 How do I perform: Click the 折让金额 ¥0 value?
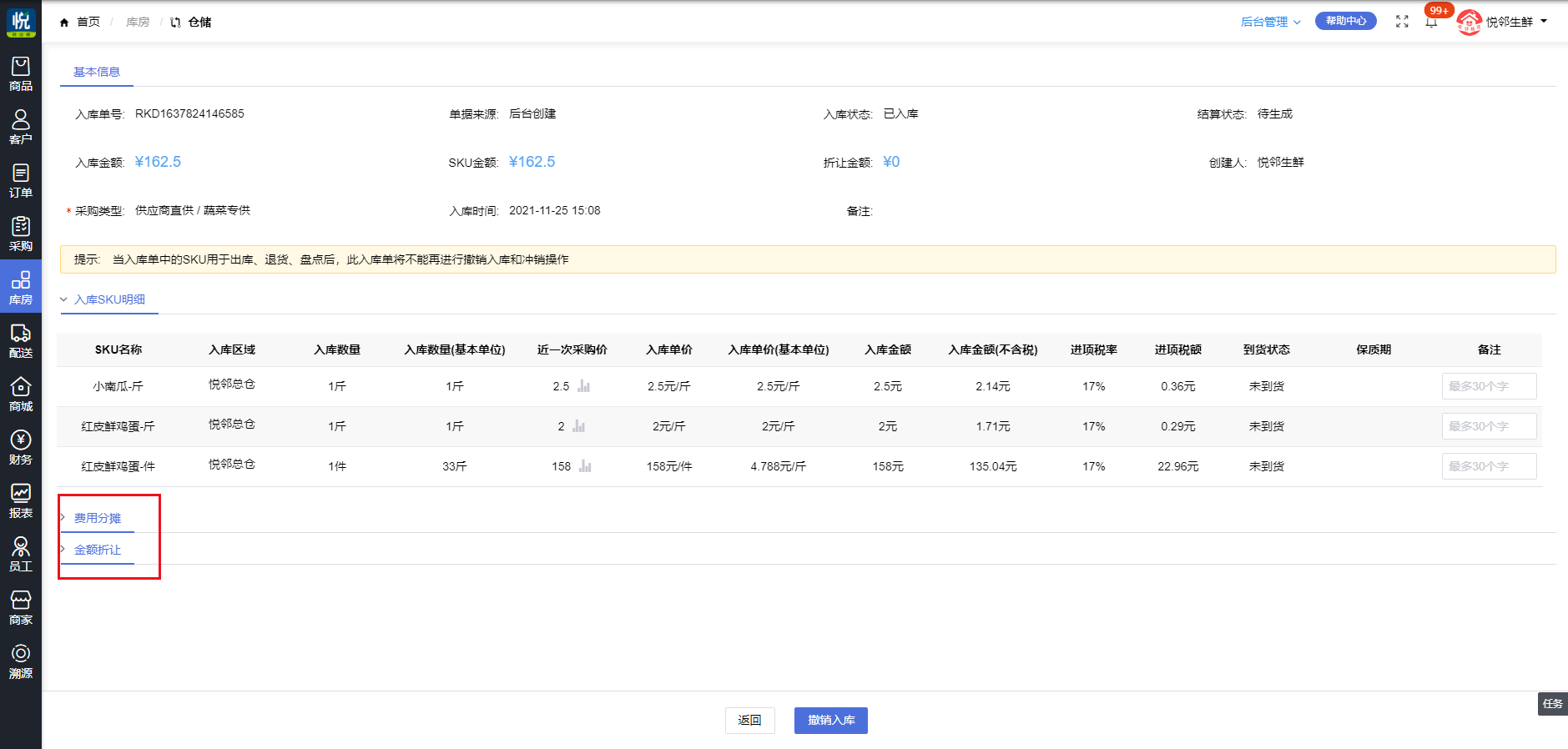pos(891,162)
